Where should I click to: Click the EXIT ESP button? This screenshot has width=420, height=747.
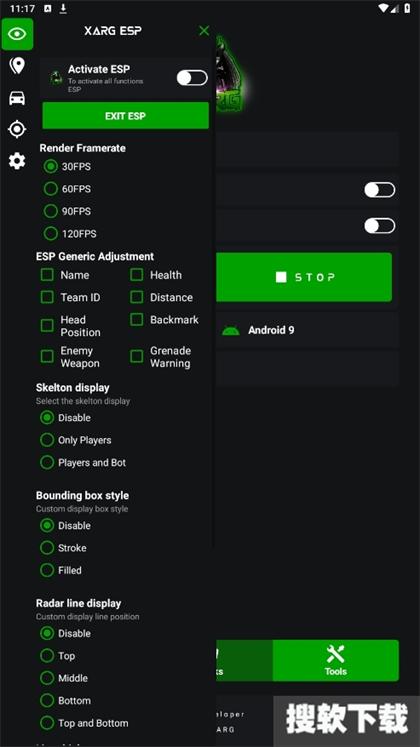[126, 116]
